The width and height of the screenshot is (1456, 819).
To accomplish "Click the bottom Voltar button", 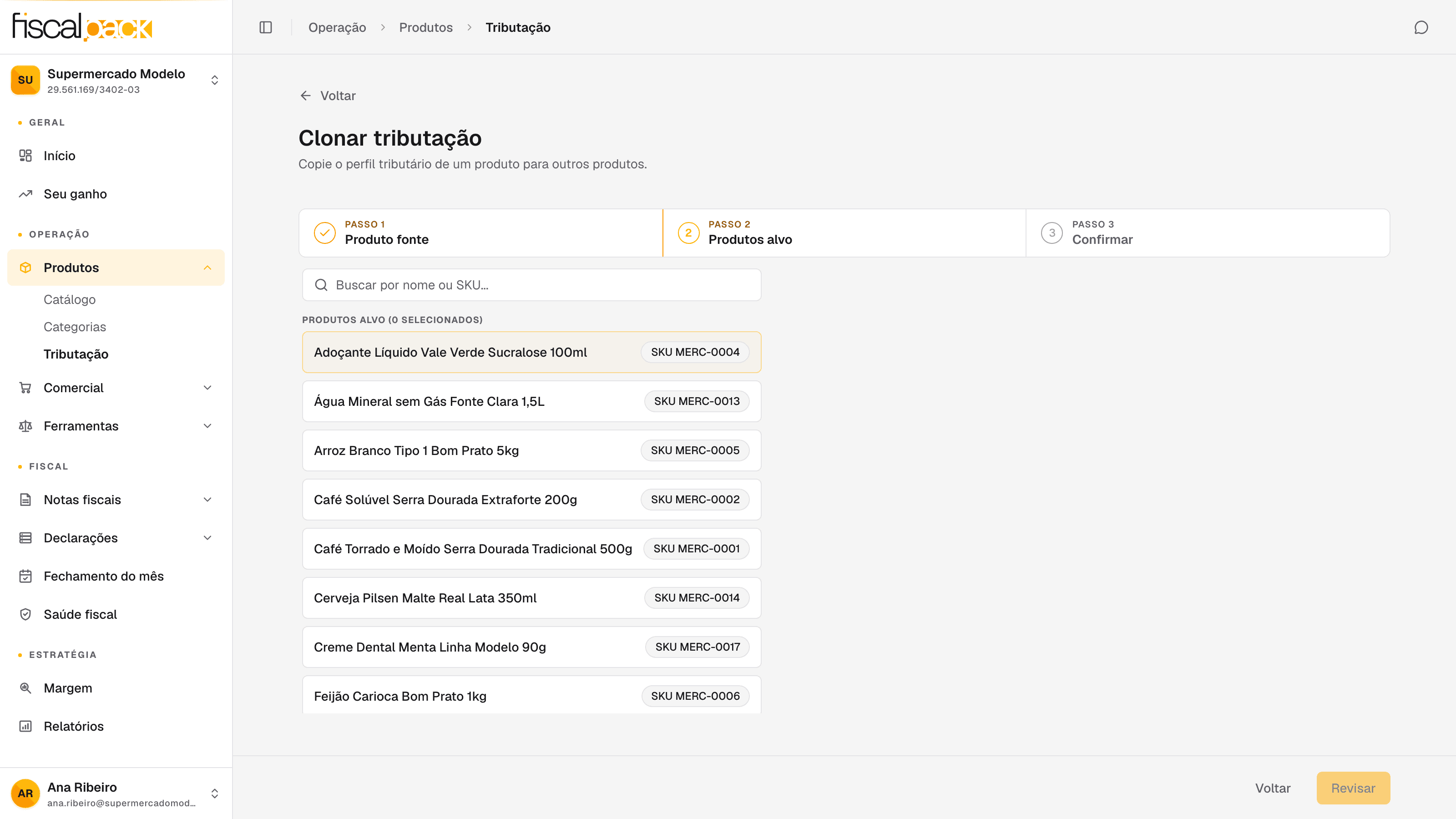I will [1273, 788].
